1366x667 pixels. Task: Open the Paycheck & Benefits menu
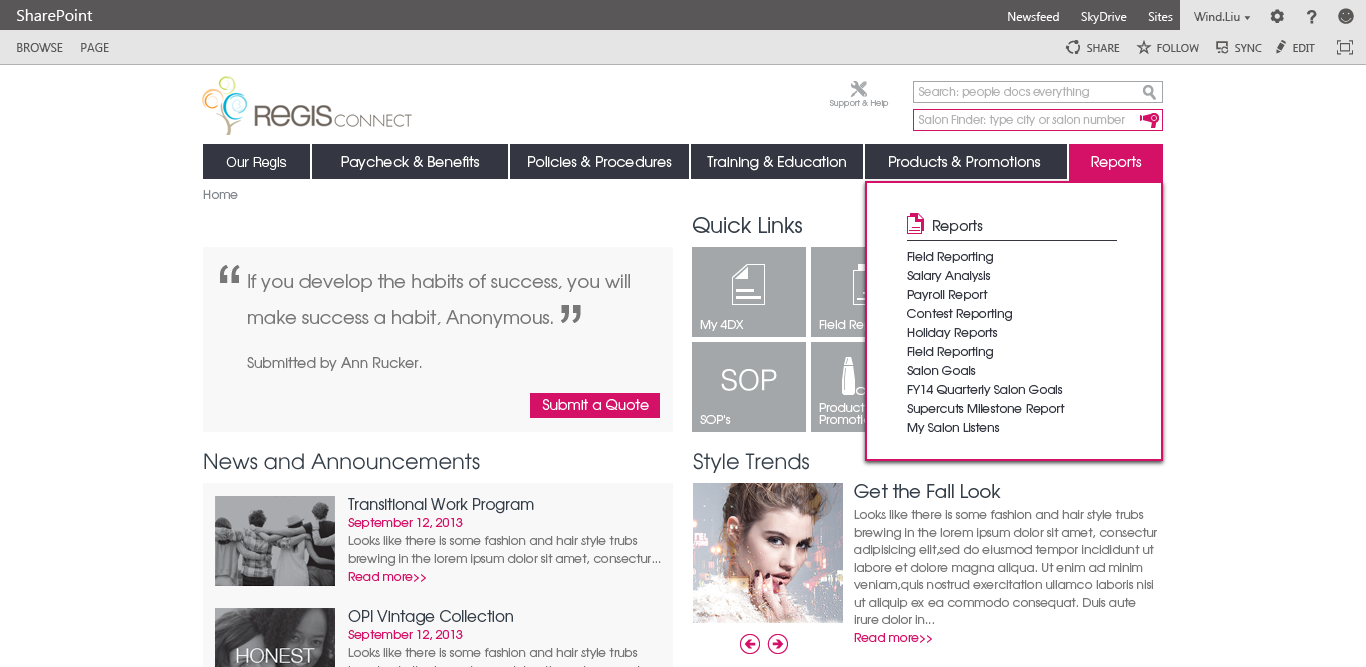click(410, 162)
